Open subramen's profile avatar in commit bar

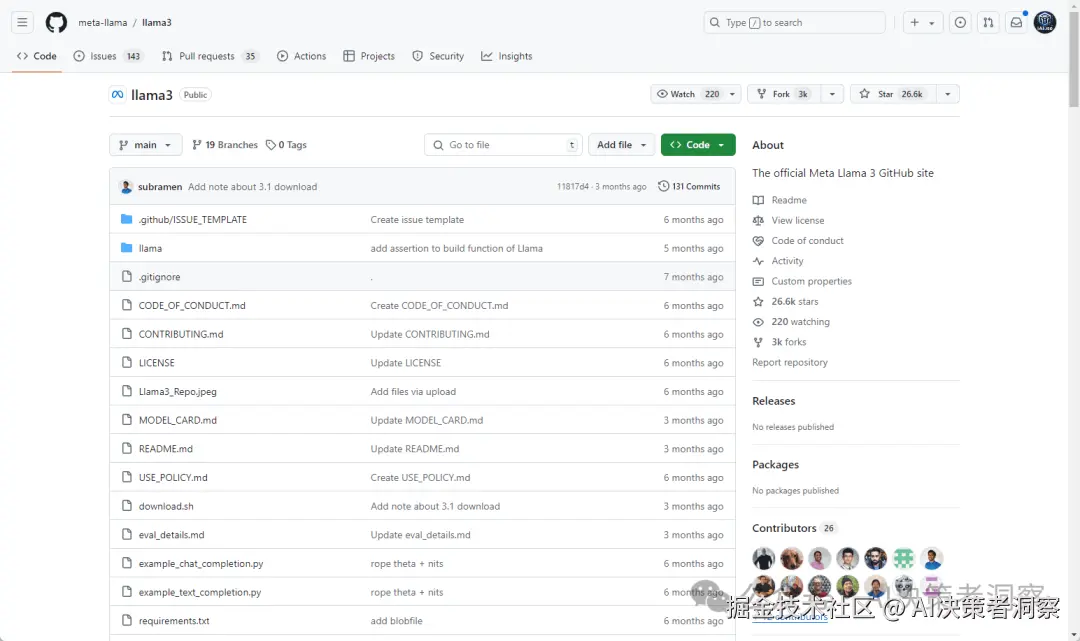(126, 187)
